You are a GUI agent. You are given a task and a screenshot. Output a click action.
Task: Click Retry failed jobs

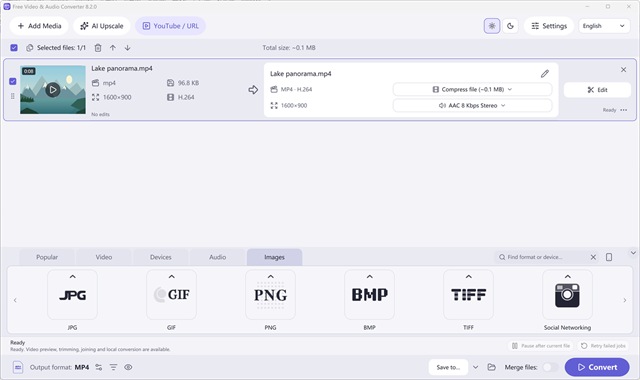click(603, 346)
